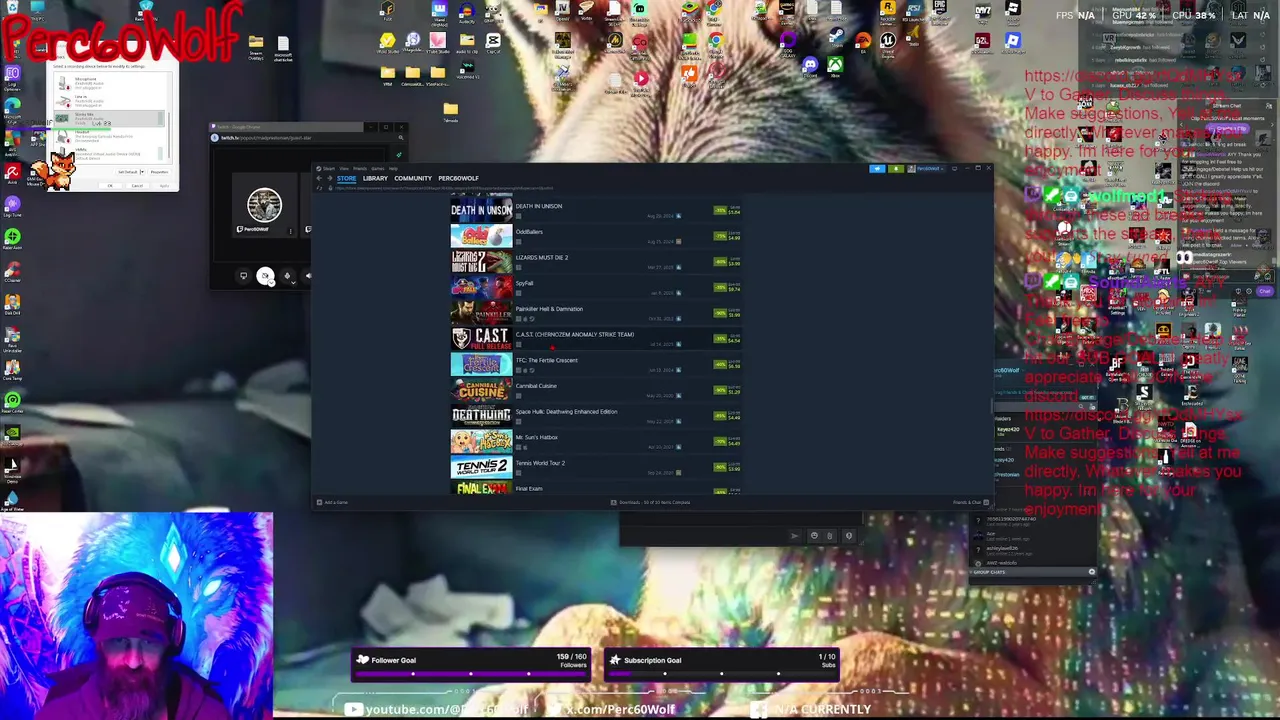
Task: Open the Tennis World Tour 2 thumbnail
Action: tap(481, 466)
